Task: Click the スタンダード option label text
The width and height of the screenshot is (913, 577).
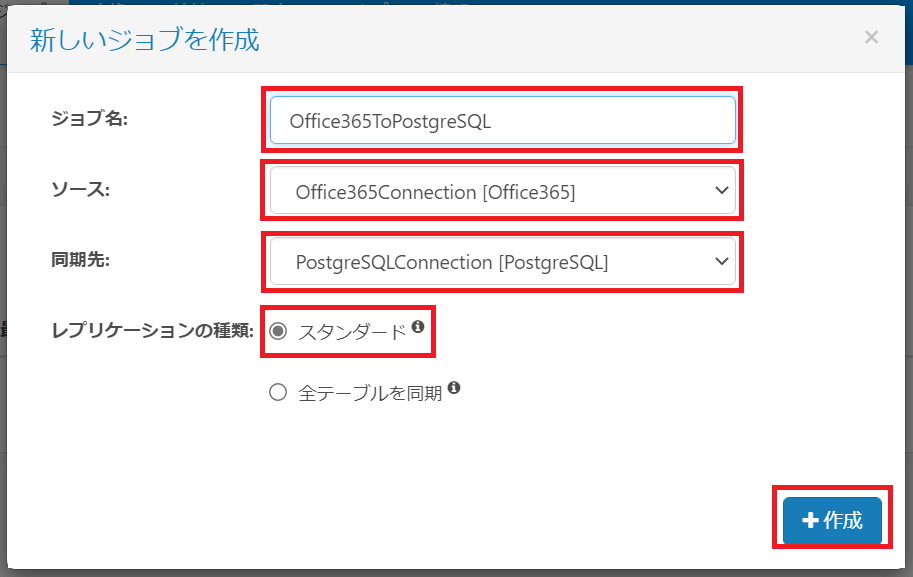Action: [352, 333]
